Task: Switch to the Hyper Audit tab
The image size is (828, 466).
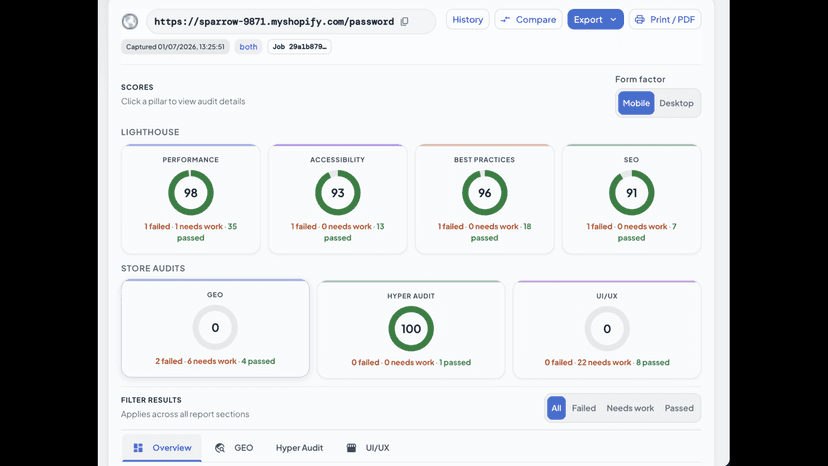Action: [299, 448]
